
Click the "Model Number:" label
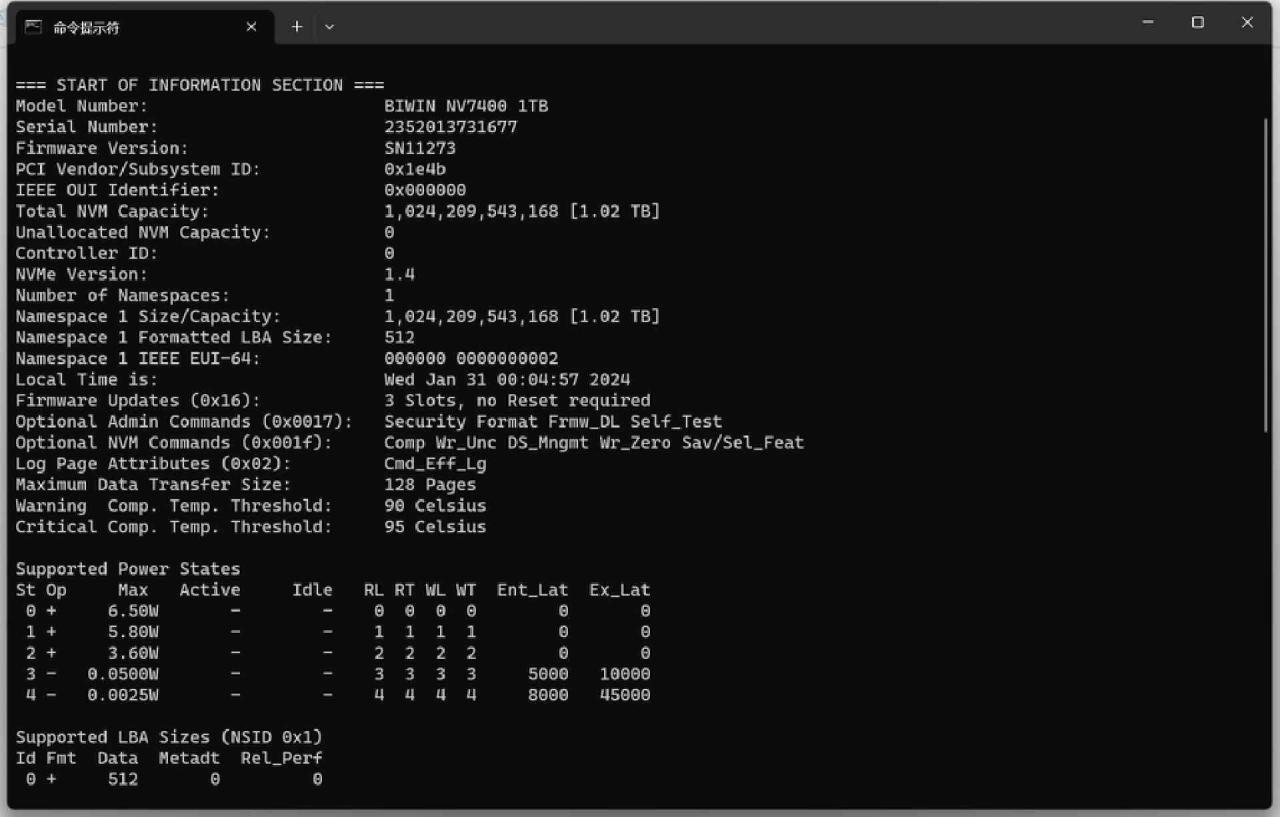click(82, 106)
